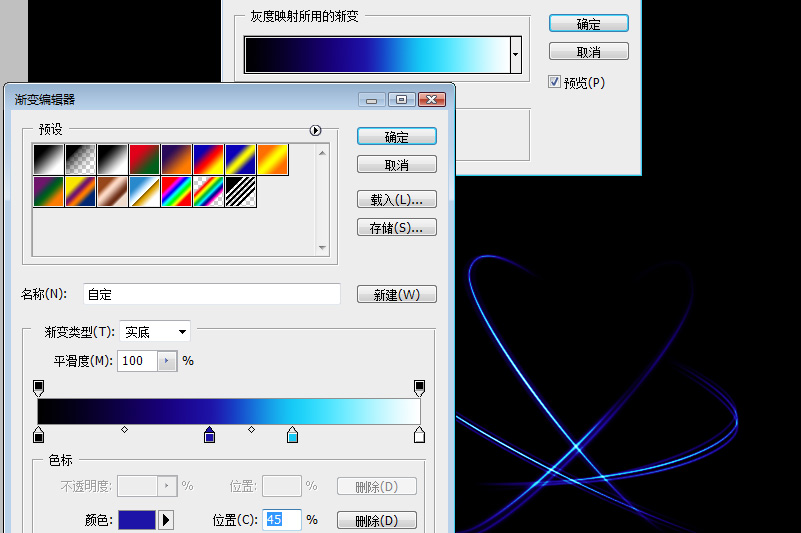Click 取消 in the Gradient Map dialog
Viewport: 801px width, 533px height.
pyautogui.click(x=588, y=52)
